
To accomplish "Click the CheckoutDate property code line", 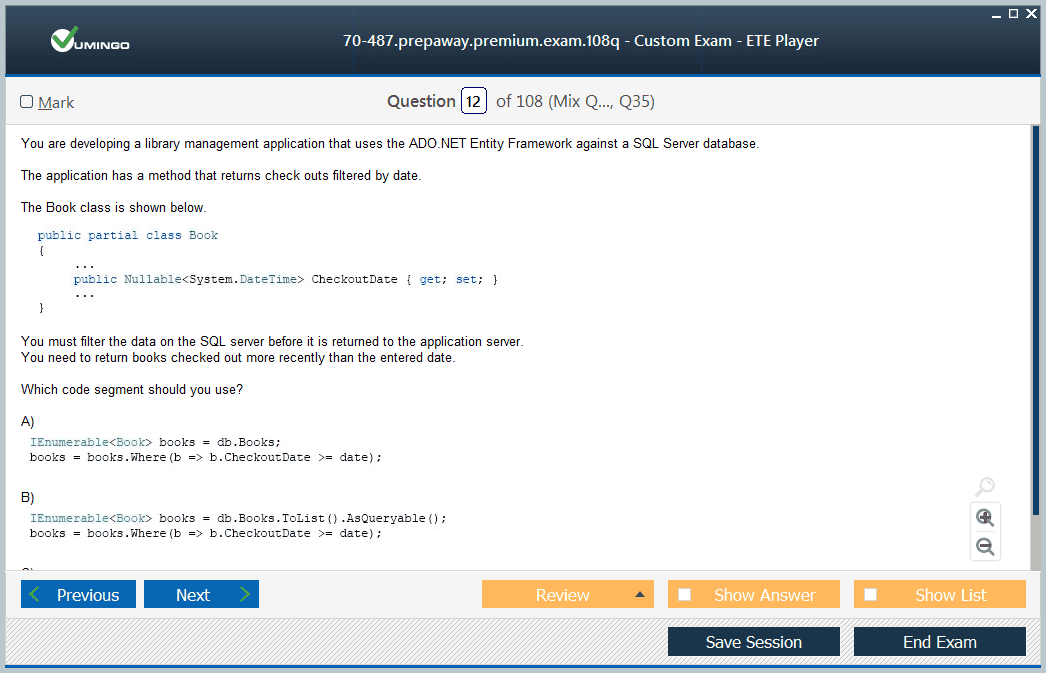I will (x=286, y=279).
